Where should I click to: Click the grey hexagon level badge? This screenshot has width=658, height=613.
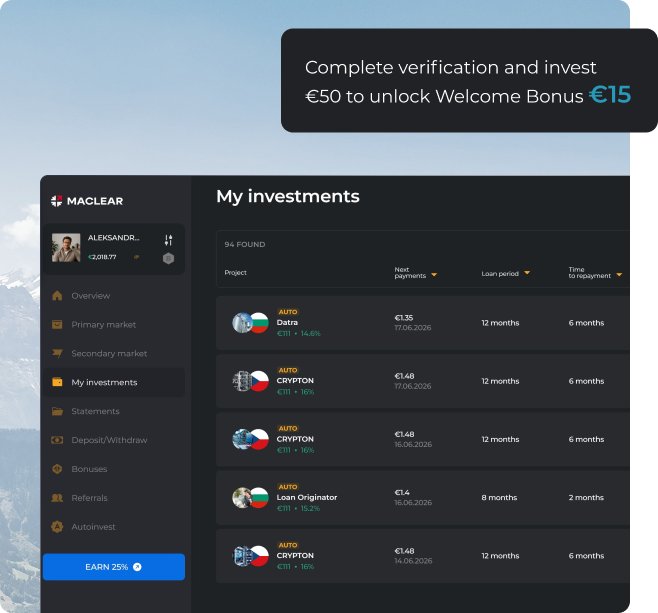point(168,258)
